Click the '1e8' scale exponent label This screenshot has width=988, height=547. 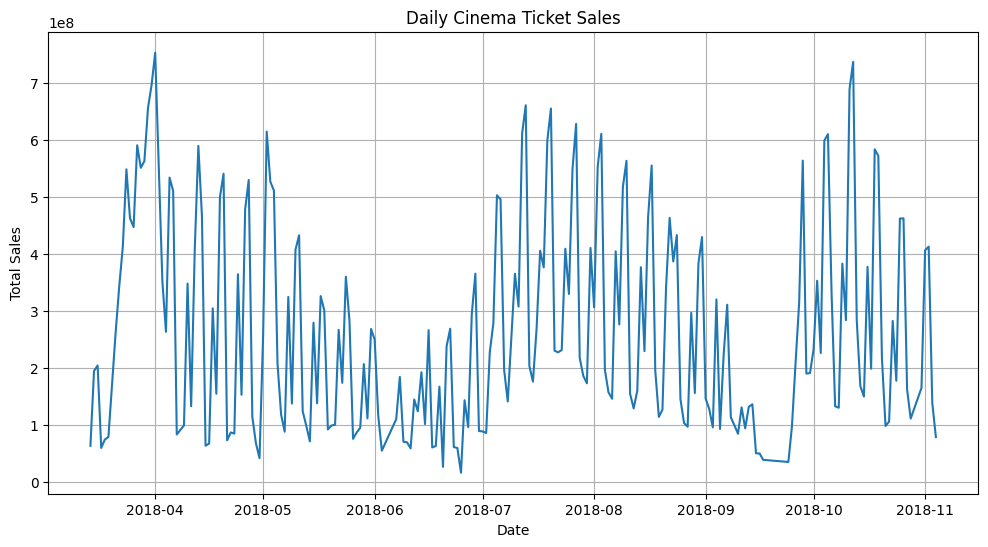(x=61, y=24)
